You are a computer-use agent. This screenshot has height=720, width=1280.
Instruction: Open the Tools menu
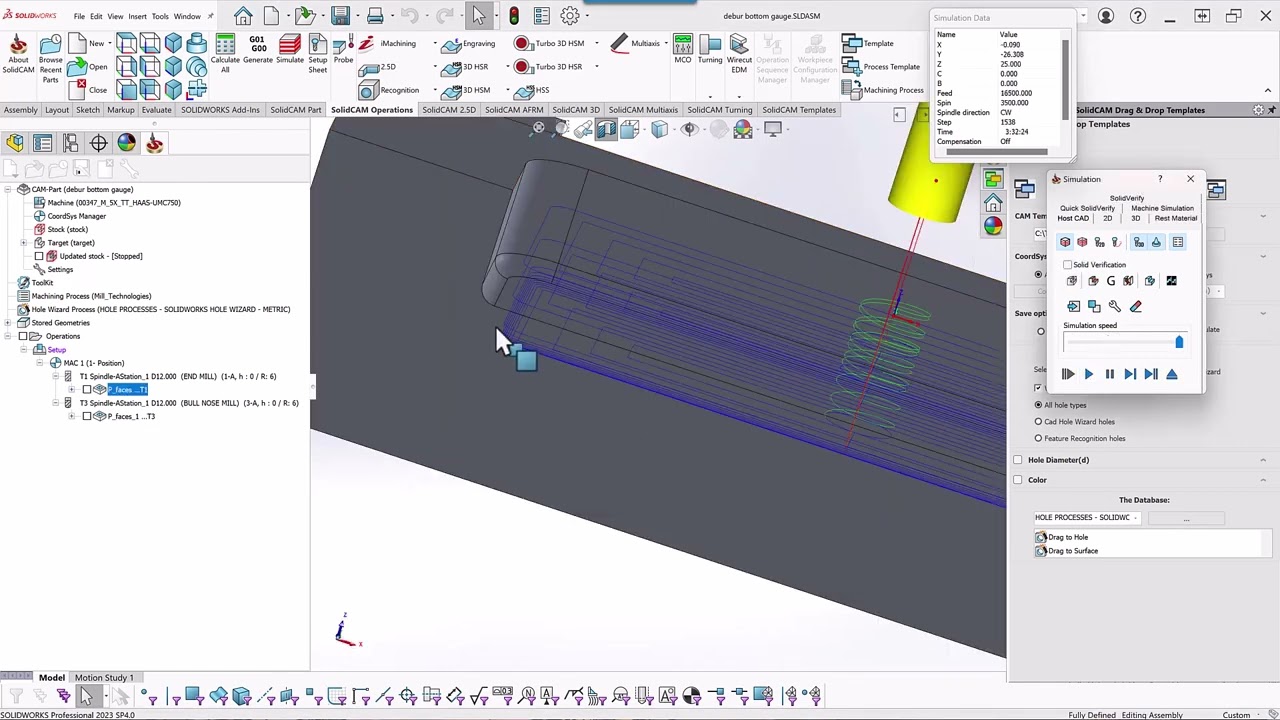tap(160, 16)
